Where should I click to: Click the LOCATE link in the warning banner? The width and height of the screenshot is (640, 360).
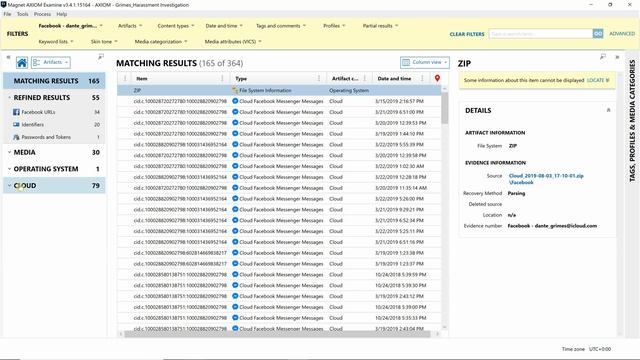(x=598, y=80)
